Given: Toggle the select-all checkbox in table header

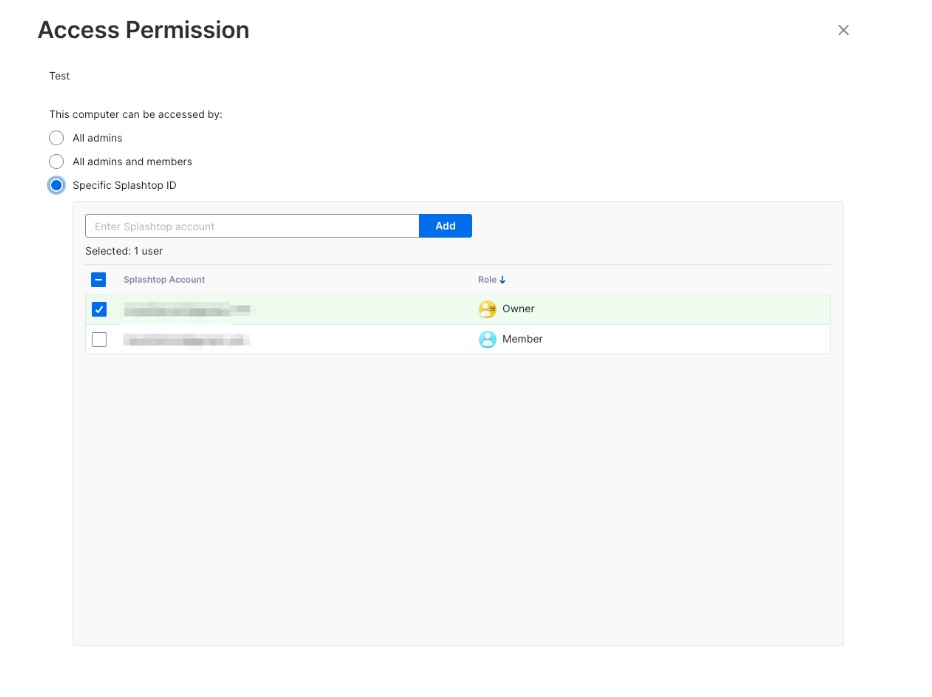Looking at the screenshot, I should point(99,279).
